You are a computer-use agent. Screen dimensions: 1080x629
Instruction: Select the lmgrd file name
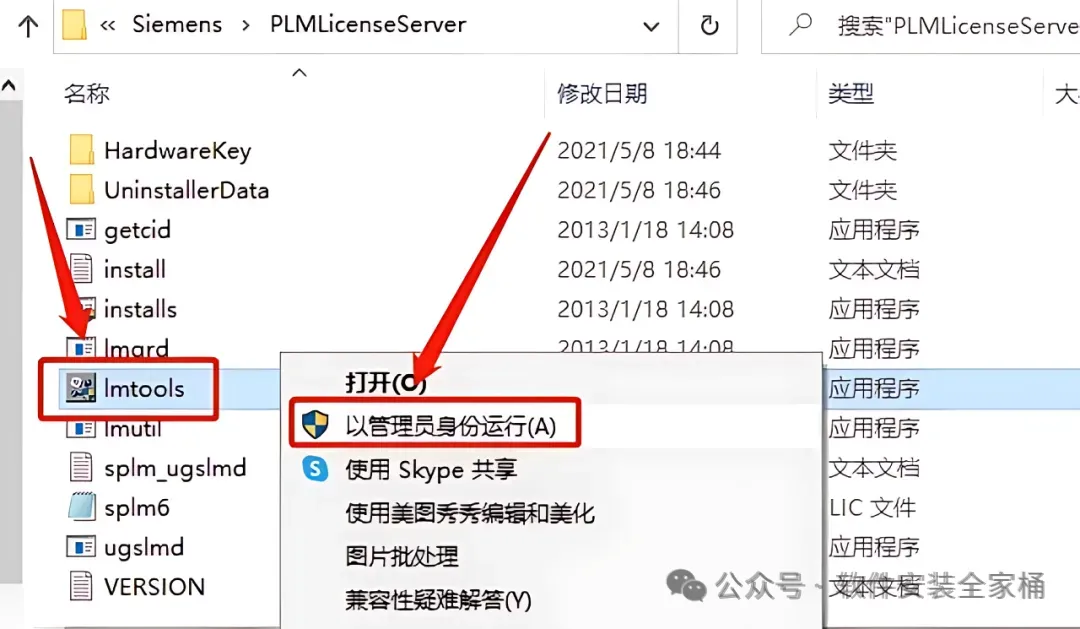[136, 349]
